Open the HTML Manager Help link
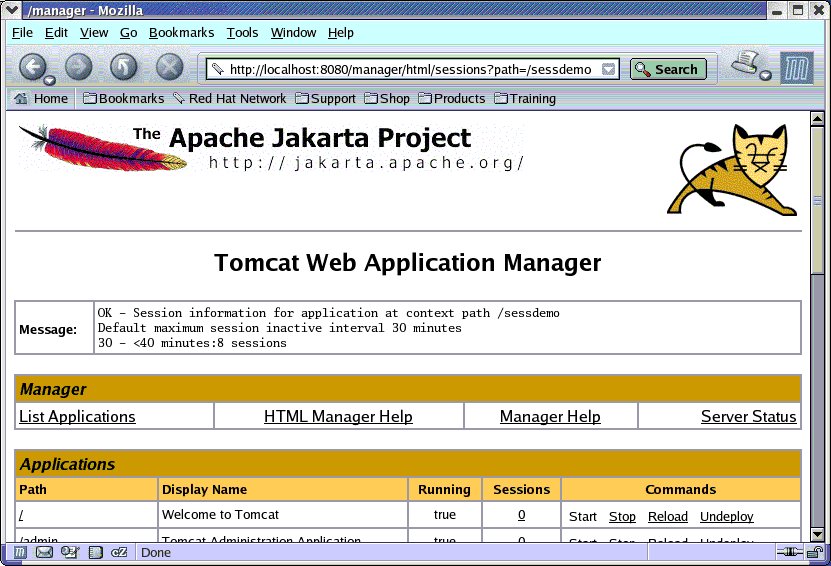Screen dimensions: 831x566 coord(338,417)
